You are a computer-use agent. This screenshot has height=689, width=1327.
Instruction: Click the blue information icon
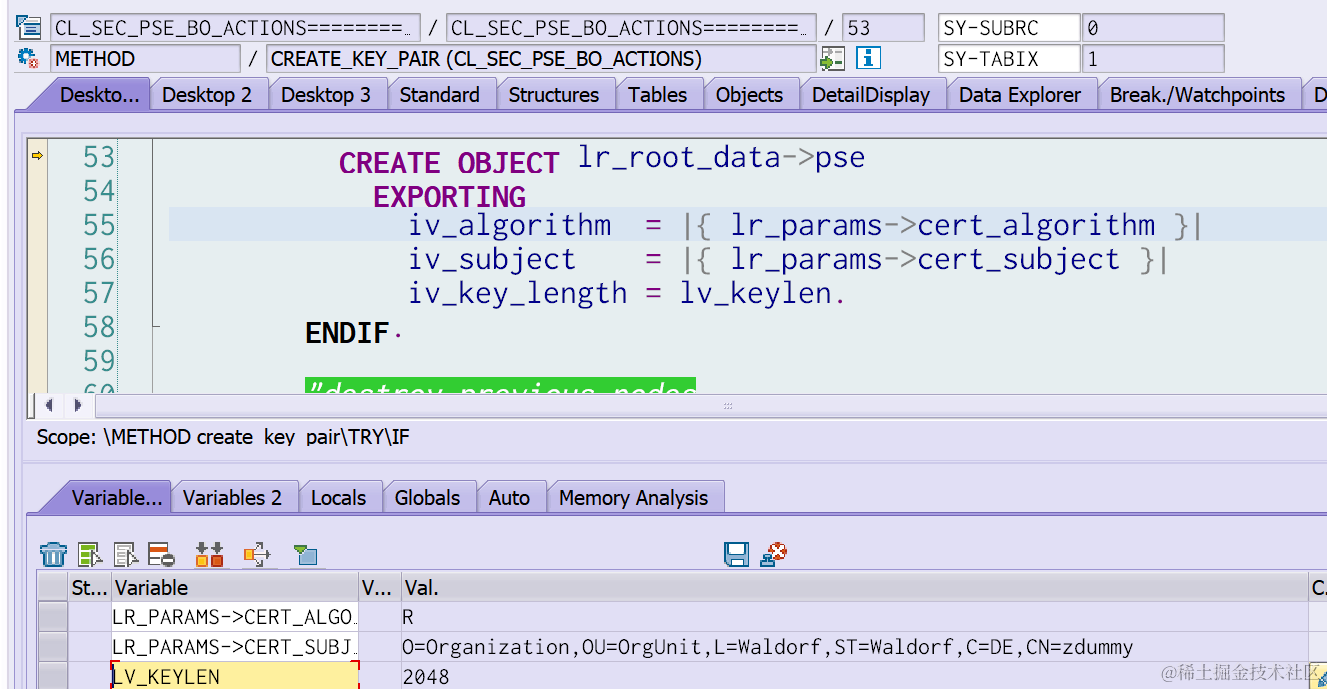pyautogui.click(x=868, y=58)
